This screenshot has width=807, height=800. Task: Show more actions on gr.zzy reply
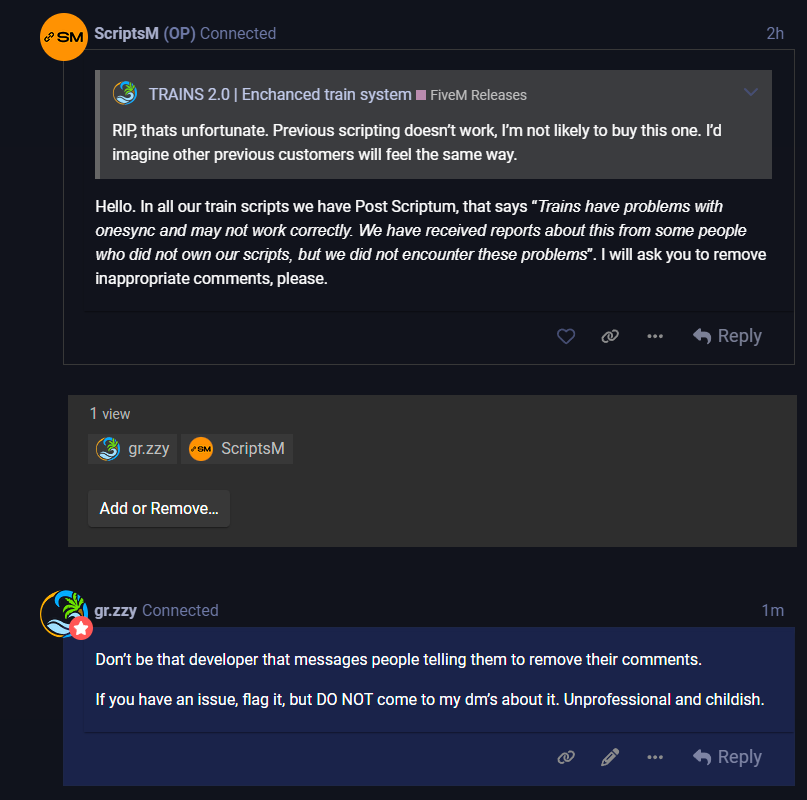(x=655, y=758)
